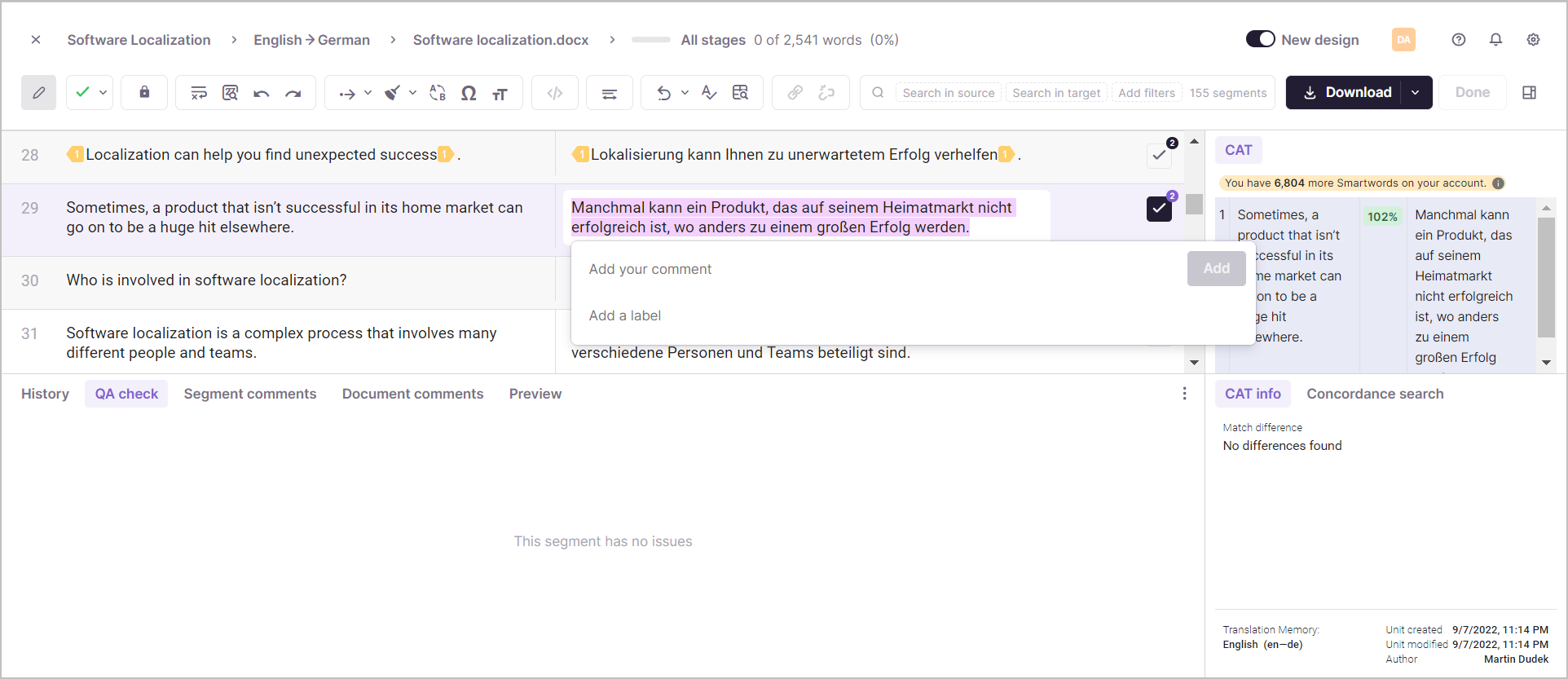
Task: Undo the last edit
Action: pos(262,94)
